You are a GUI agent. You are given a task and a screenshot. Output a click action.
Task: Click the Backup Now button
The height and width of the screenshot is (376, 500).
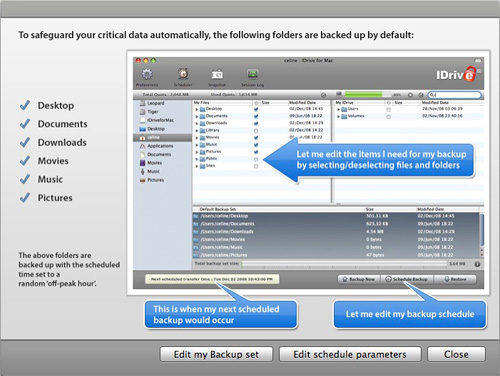(359, 279)
